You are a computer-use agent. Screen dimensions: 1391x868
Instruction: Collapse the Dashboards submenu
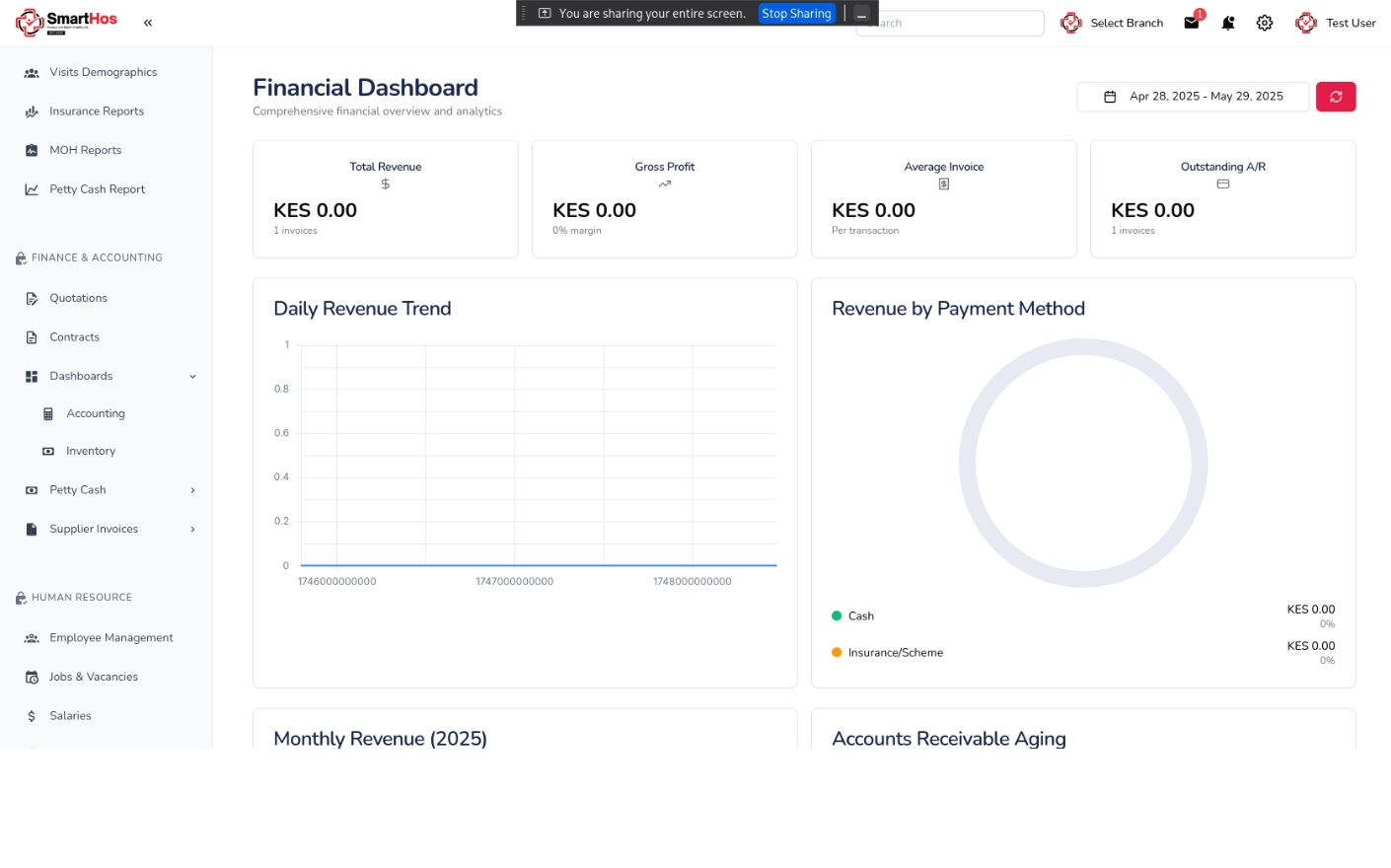pos(192,376)
